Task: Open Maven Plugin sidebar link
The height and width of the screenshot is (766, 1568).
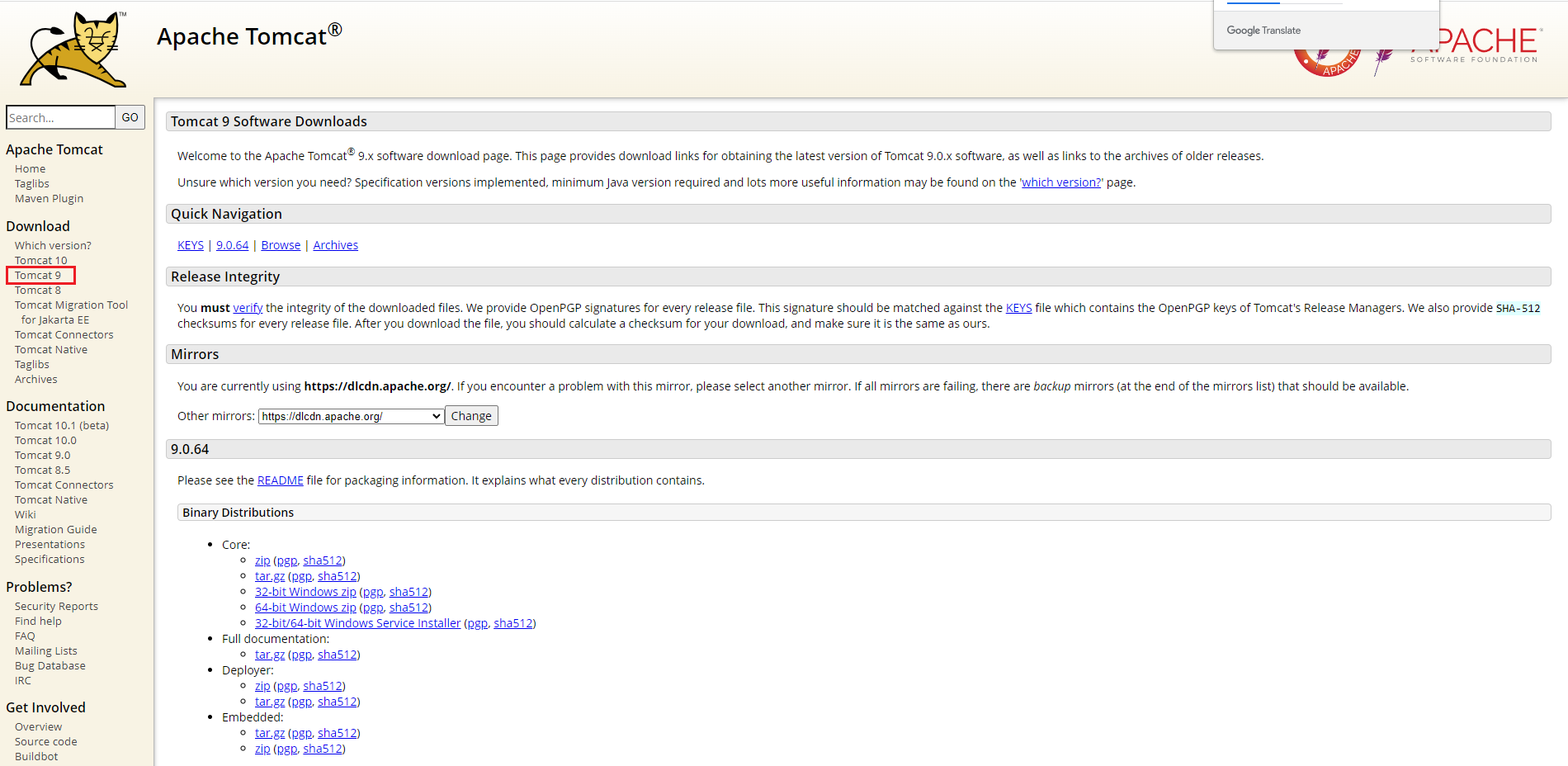Action: pyautogui.click(x=49, y=198)
